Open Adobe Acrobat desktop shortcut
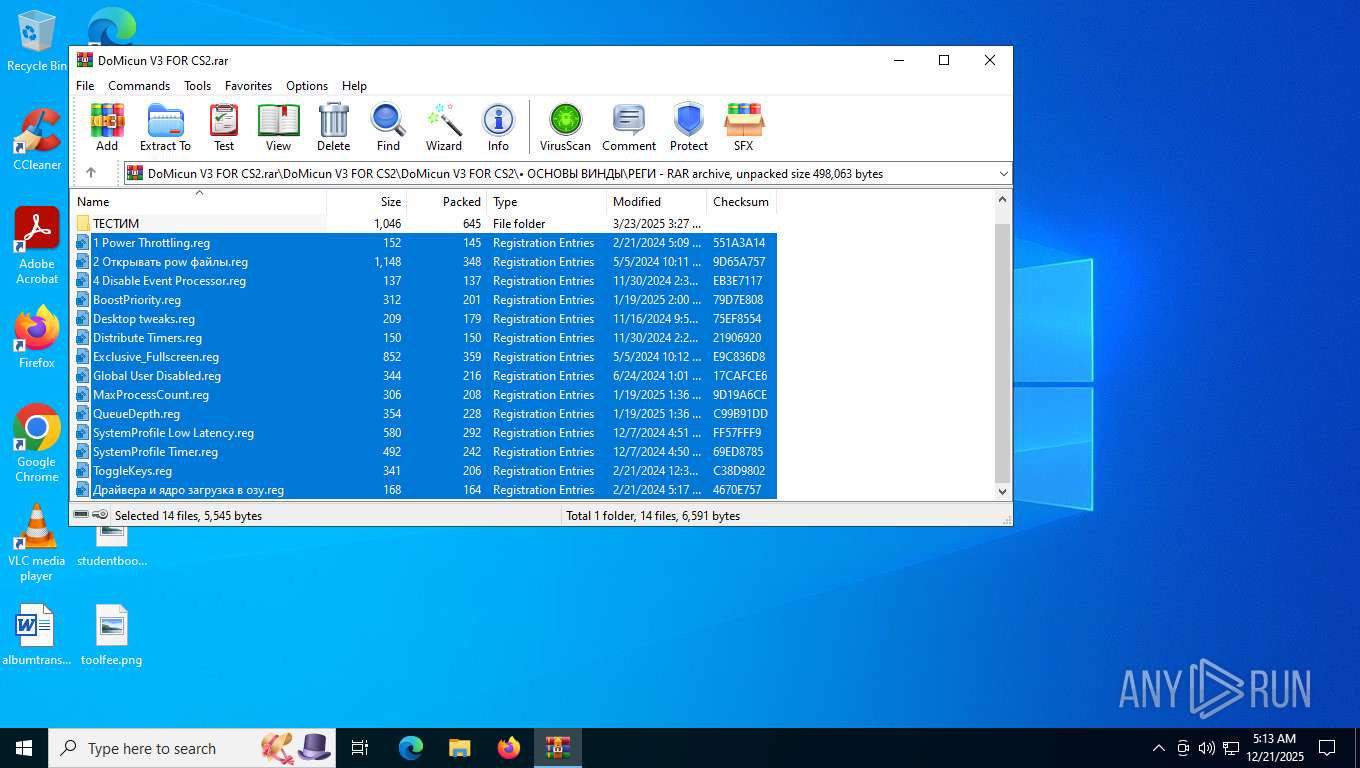The width and height of the screenshot is (1360, 768). point(37,246)
